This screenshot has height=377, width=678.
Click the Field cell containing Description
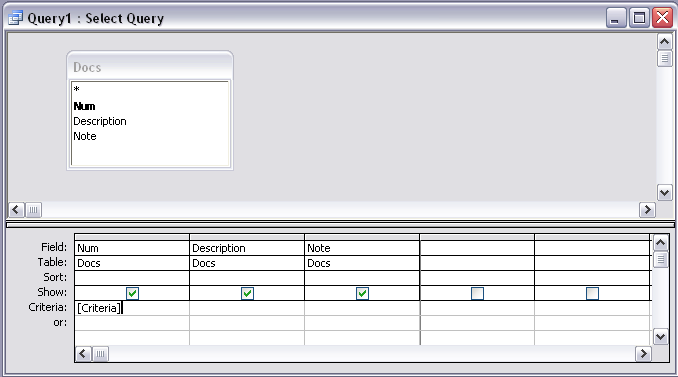(x=247, y=248)
